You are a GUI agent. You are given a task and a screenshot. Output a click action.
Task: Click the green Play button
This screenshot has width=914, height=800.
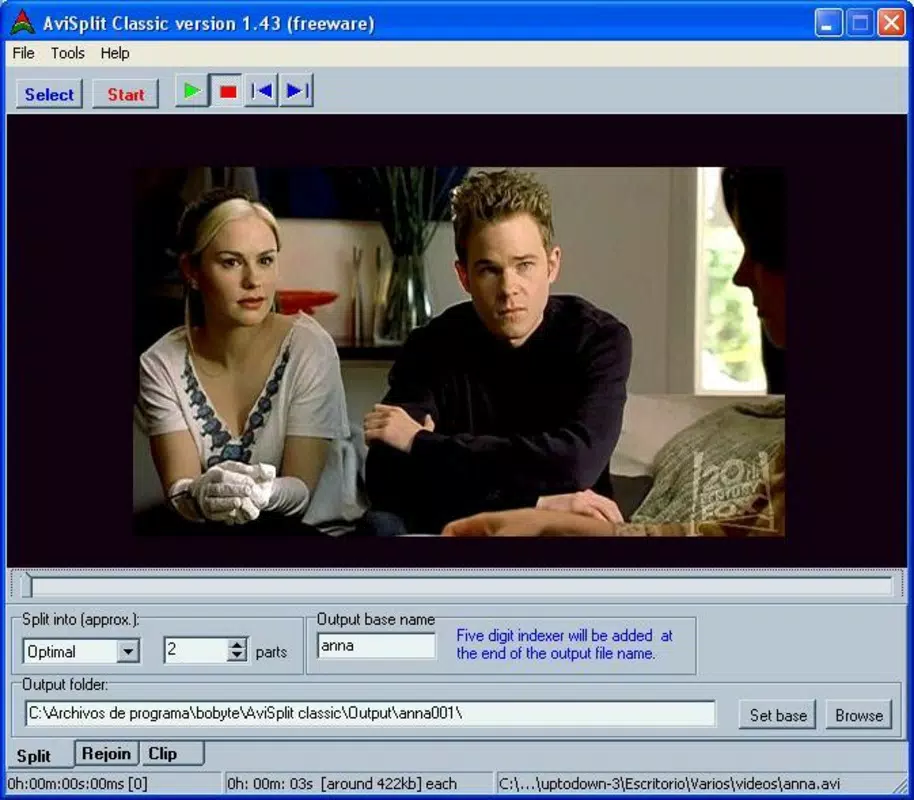click(192, 91)
